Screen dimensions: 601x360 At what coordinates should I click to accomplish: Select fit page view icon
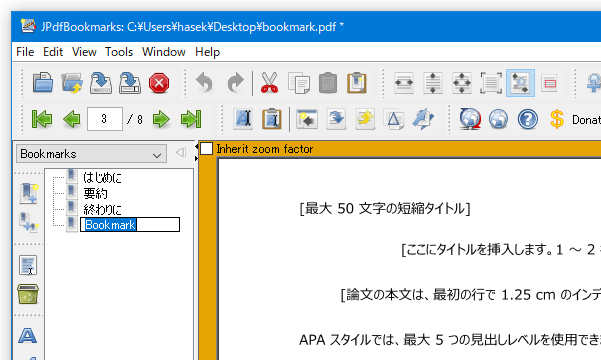(462, 83)
